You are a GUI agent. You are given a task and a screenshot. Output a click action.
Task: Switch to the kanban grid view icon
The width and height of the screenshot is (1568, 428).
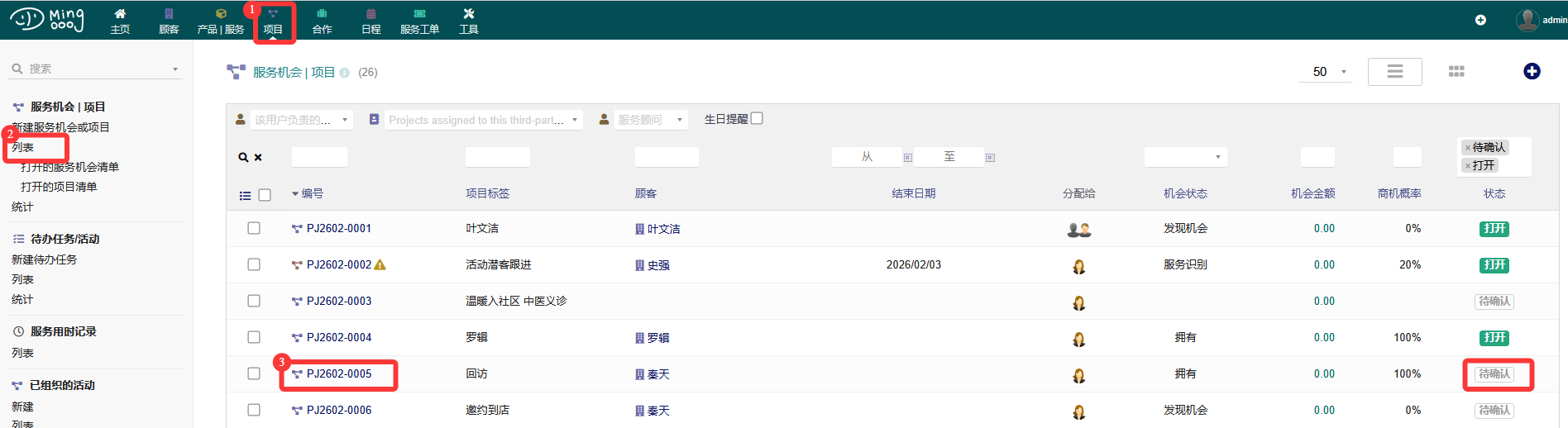pos(1456,72)
